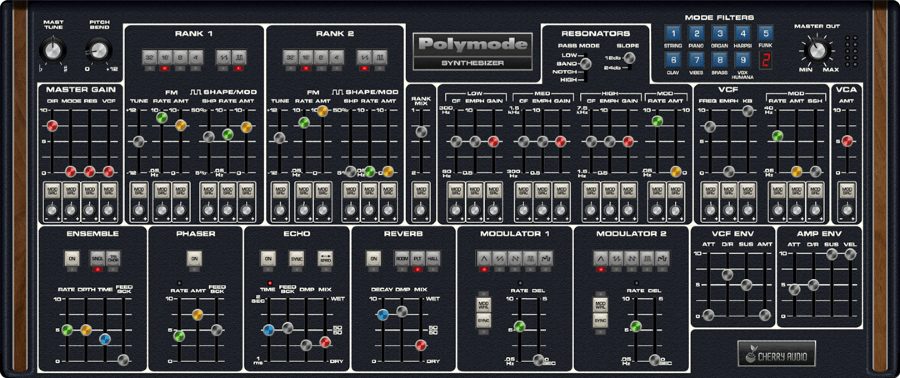This screenshot has width=900, height=378.
Task: Select Modulator 1 ramp-down sawtooth waveform
Action: click(x=514, y=258)
